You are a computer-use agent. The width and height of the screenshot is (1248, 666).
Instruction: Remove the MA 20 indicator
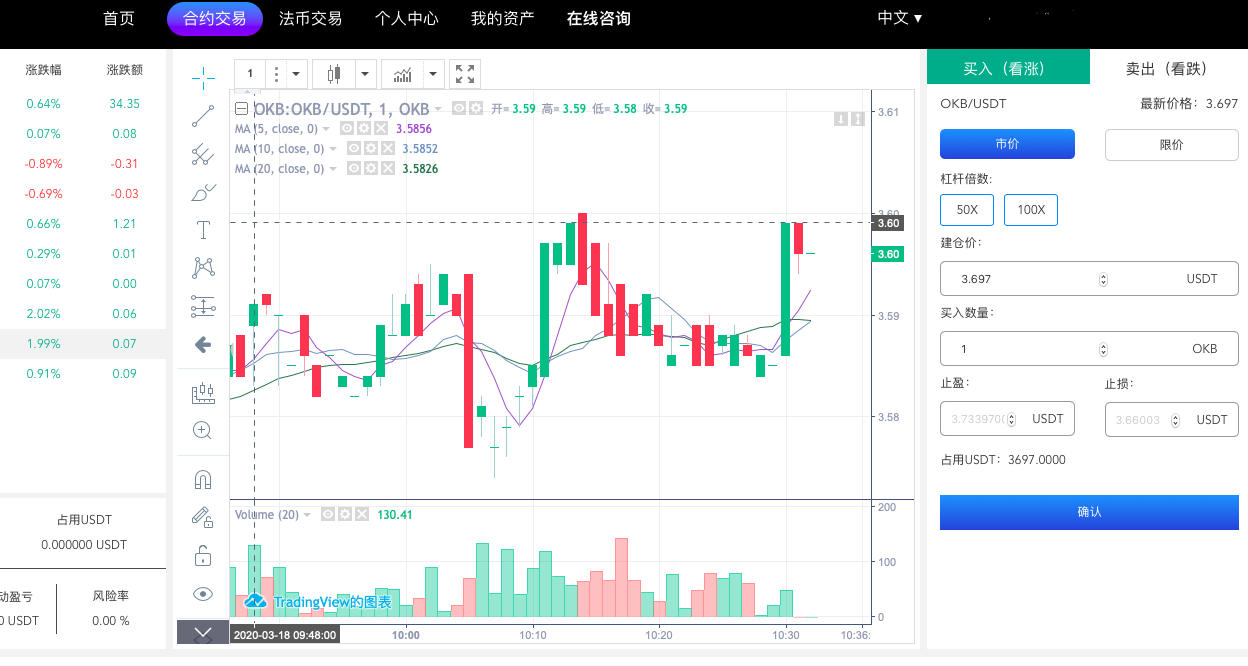(x=387, y=168)
